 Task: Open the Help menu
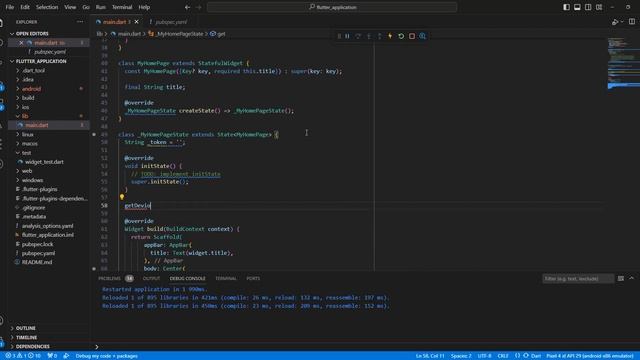click(x=144, y=7)
